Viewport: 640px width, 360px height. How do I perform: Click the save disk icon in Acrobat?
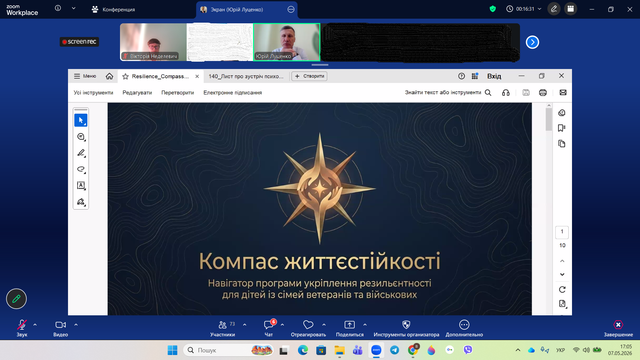coord(526,93)
